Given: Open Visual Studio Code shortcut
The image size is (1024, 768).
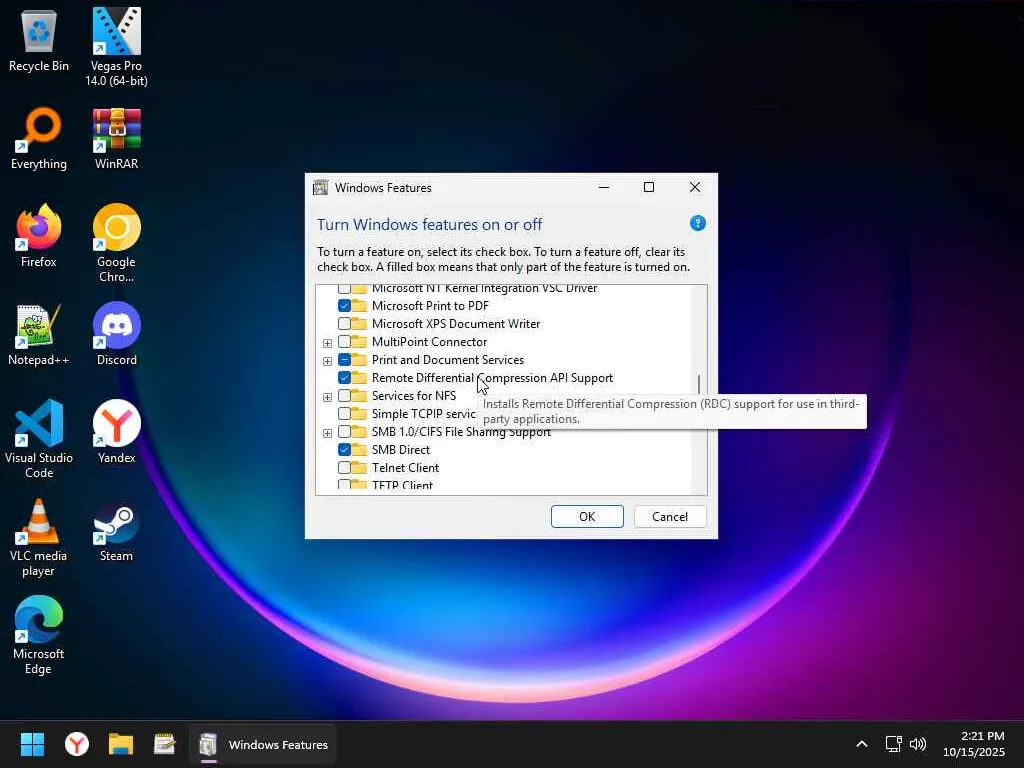Looking at the screenshot, I should coord(39,439).
